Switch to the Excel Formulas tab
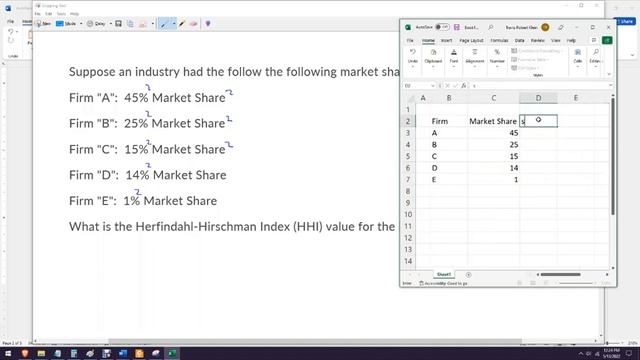 point(499,40)
